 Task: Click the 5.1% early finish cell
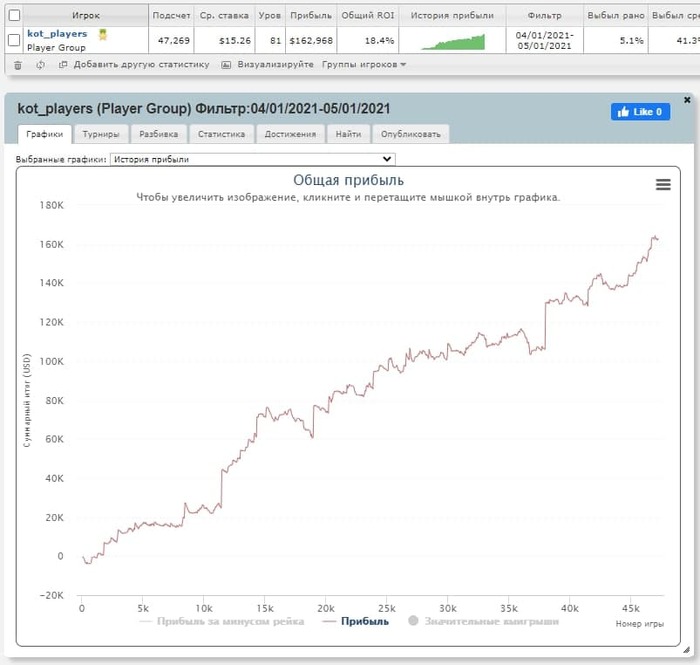(616, 41)
